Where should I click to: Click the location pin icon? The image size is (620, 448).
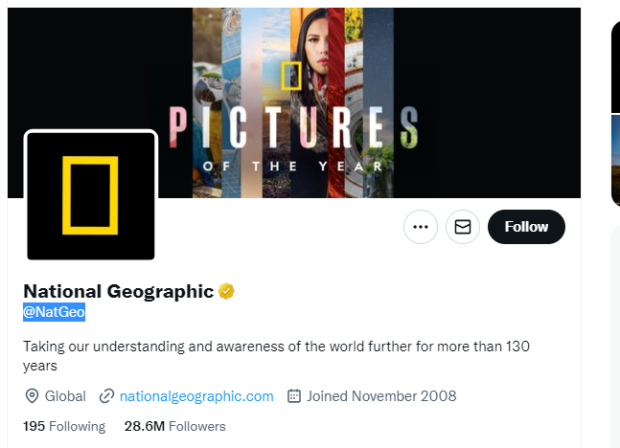[31, 396]
